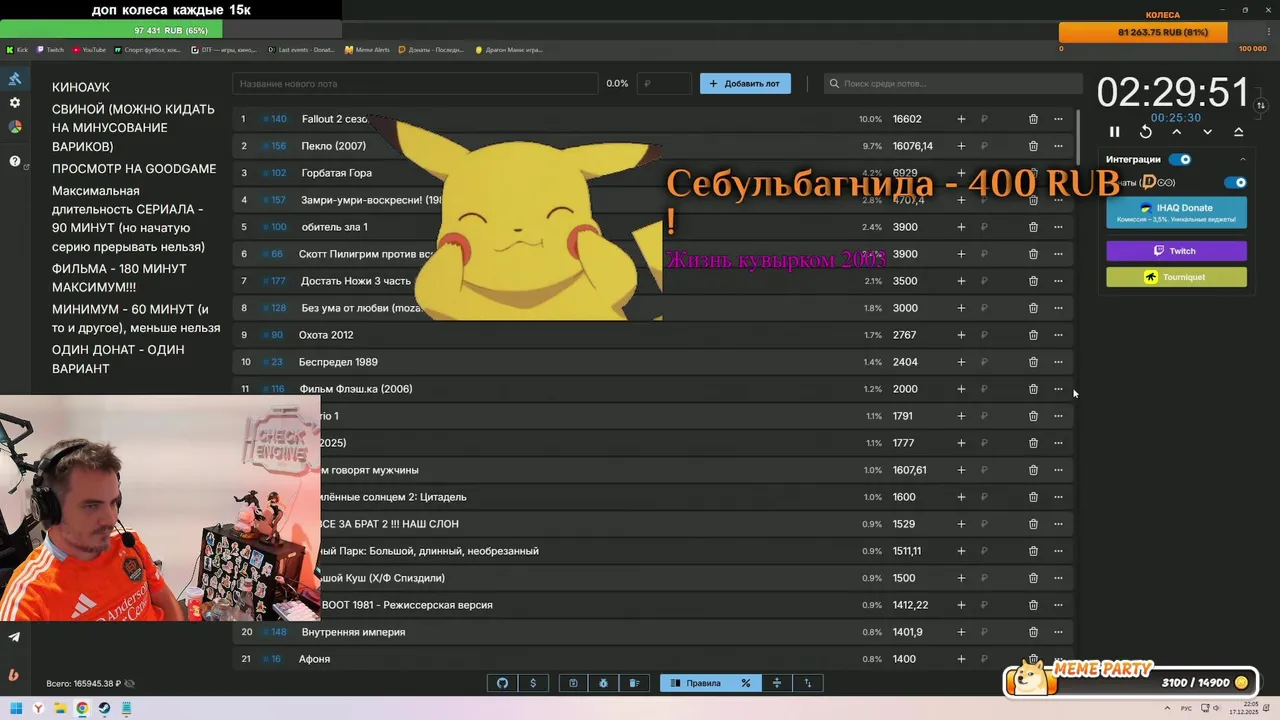Click the clear lots trash-list icon in the bottom toolbar
The width and height of the screenshot is (1280, 720).
click(634, 683)
